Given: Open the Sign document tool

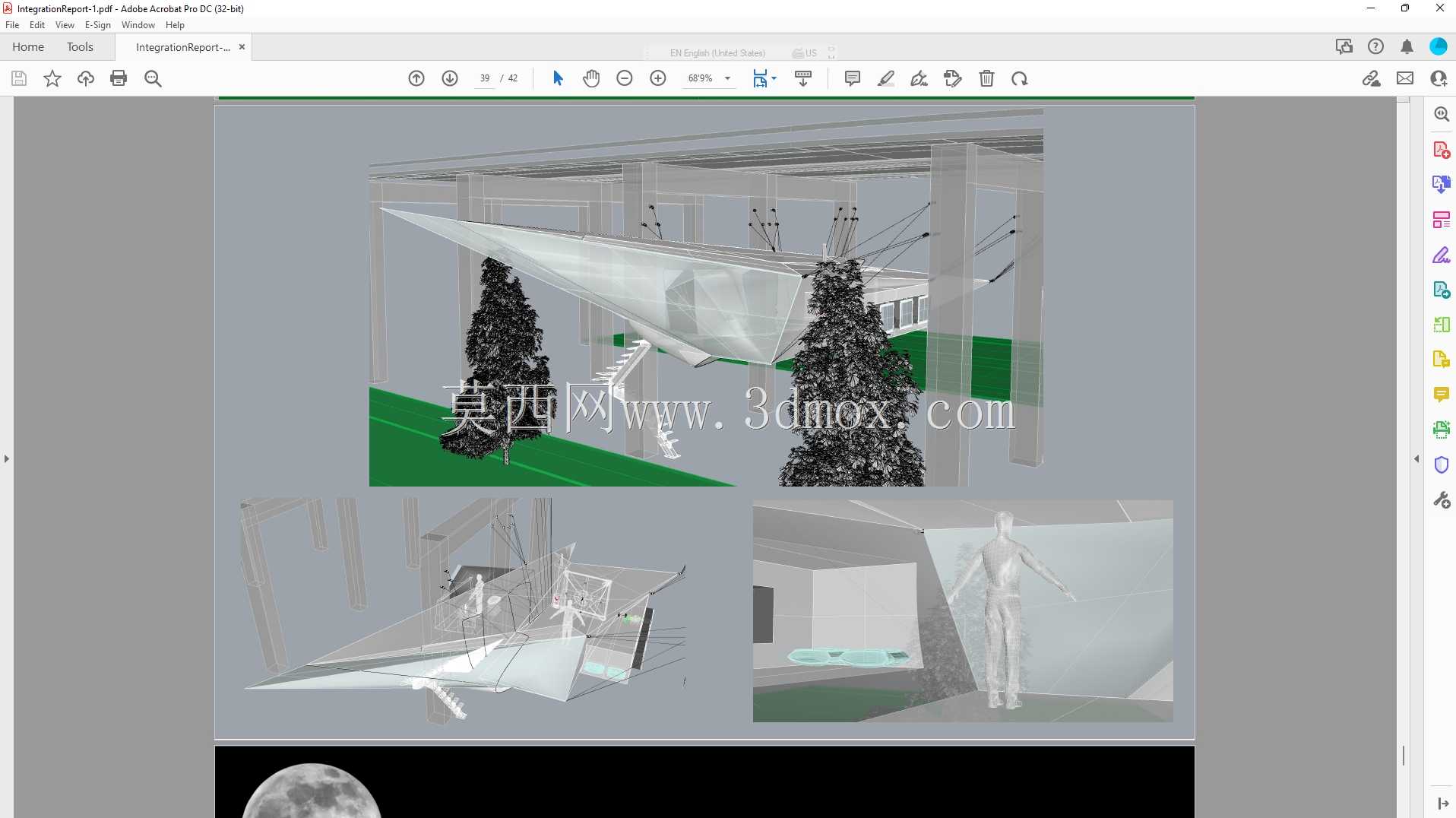Looking at the screenshot, I should tap(919, 78).
